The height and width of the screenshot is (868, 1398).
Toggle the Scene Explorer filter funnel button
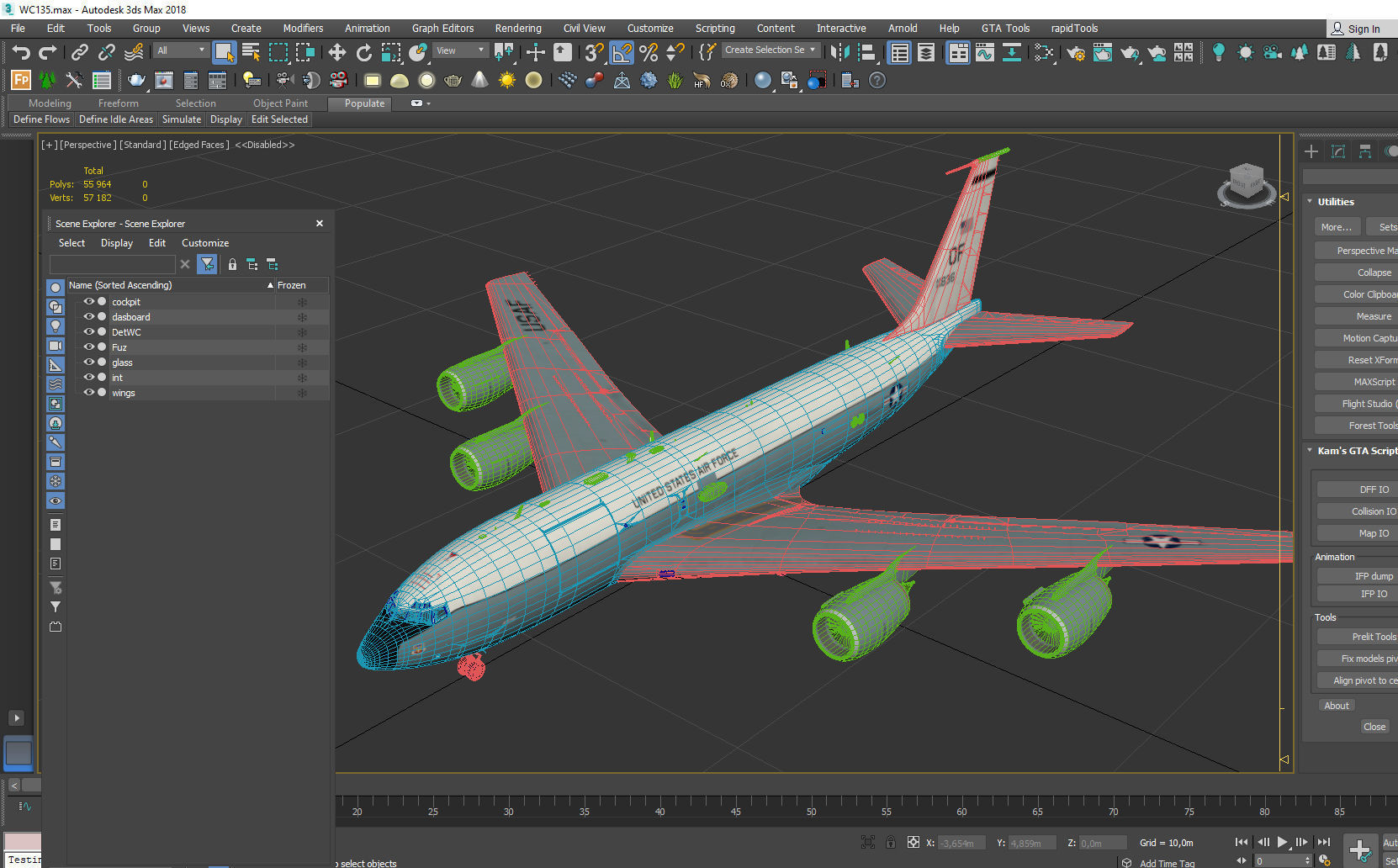point(207,264)
